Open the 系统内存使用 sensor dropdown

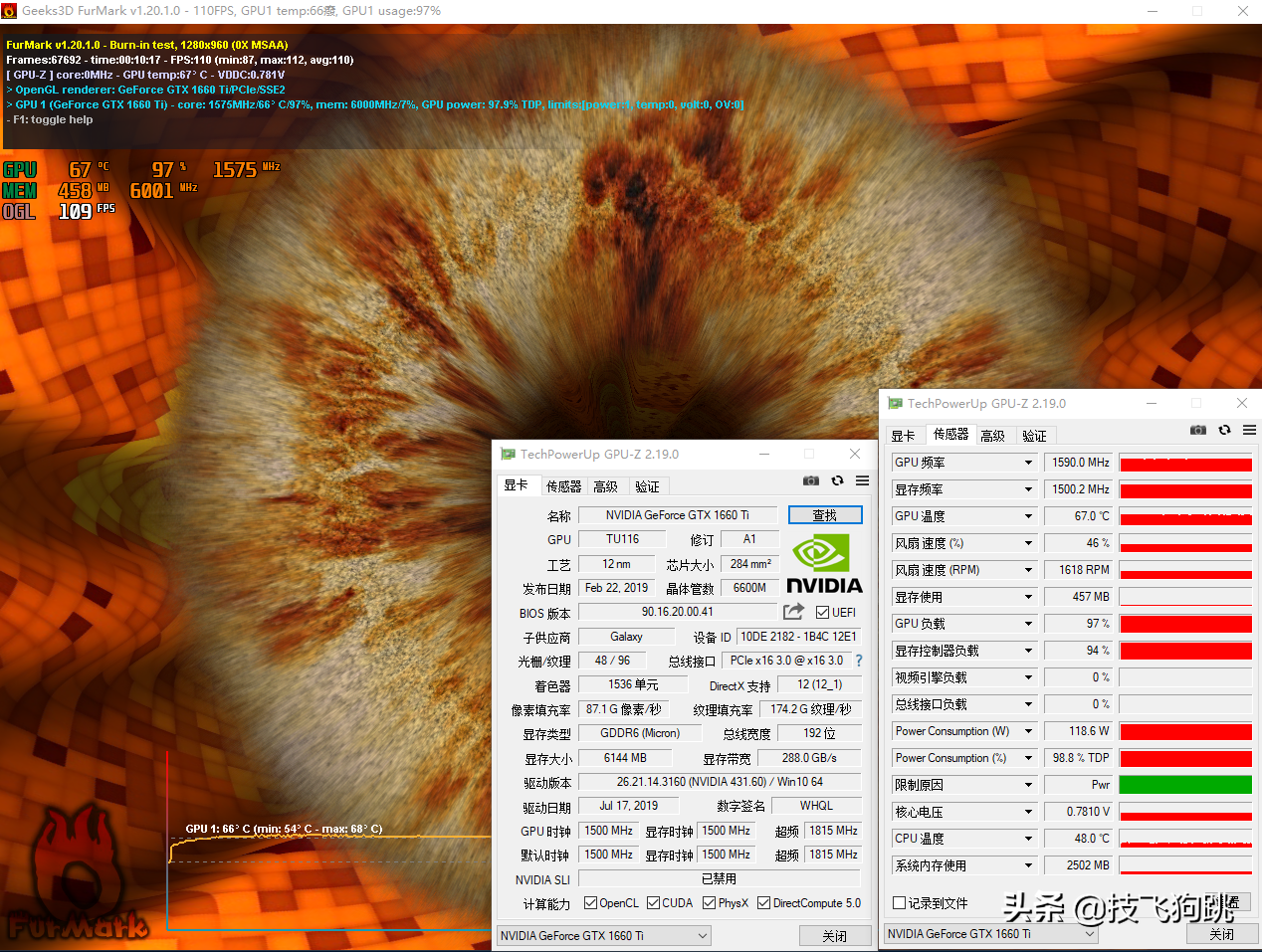(1028, 865)
